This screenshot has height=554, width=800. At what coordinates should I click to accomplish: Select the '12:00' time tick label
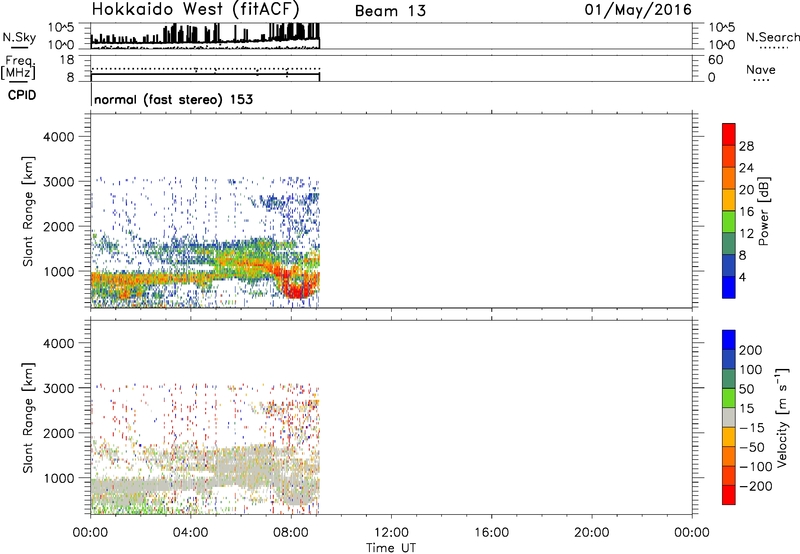click(x=391, y=533)
